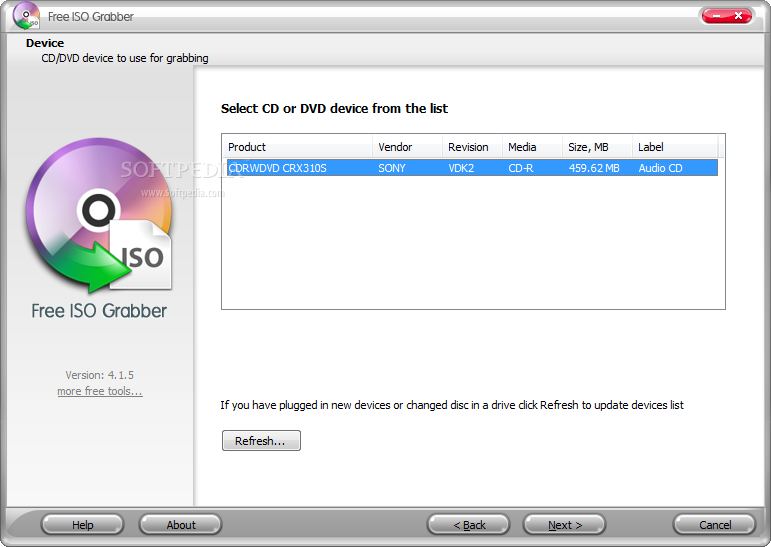Sort by the Label column header

click(675, 147)
